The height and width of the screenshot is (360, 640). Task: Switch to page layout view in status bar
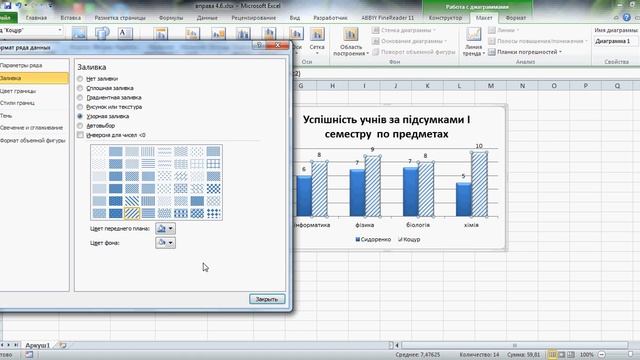[562, 355]
